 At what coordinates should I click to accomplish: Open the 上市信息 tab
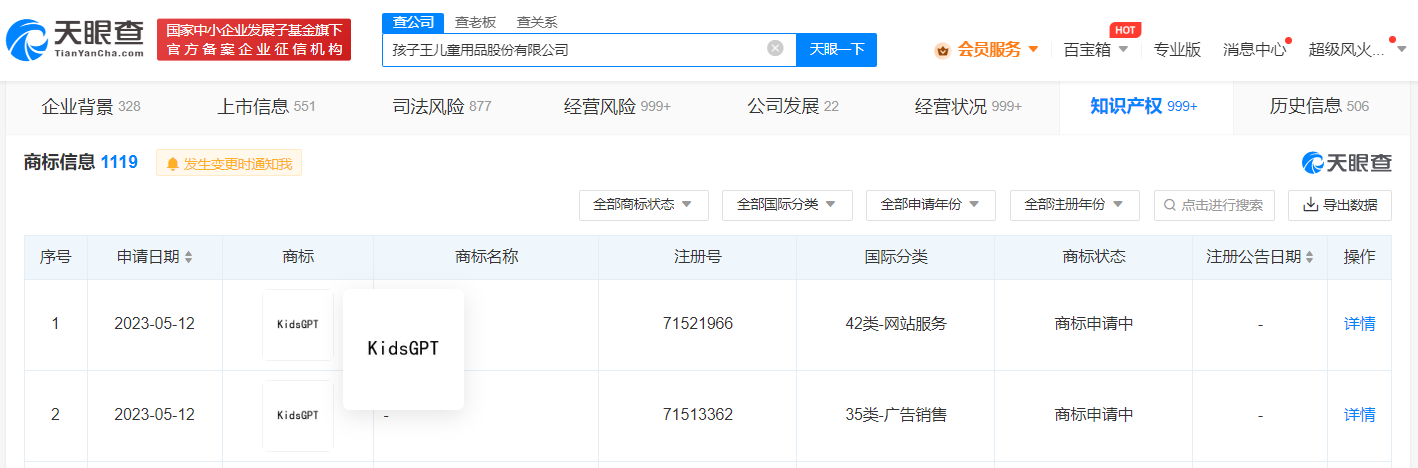[x=266, y=107]
